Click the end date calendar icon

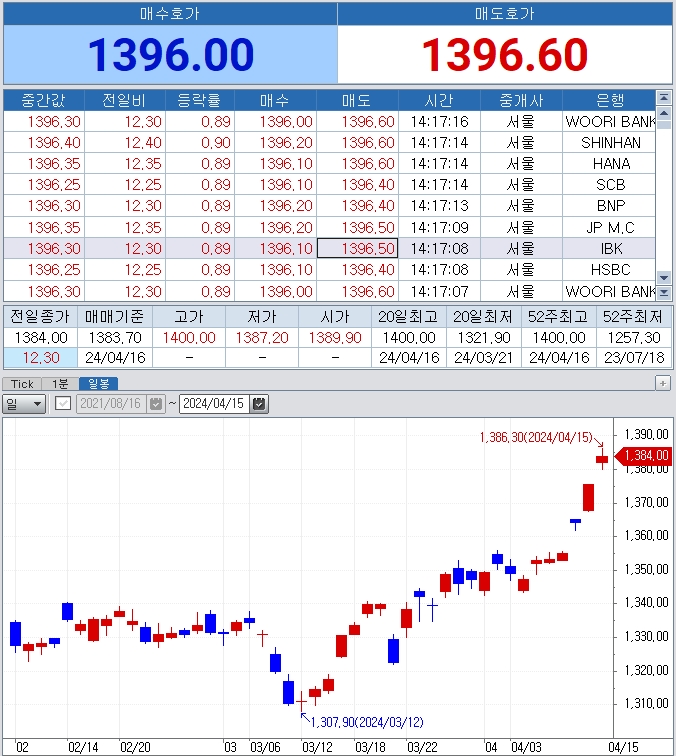(260, 404)
